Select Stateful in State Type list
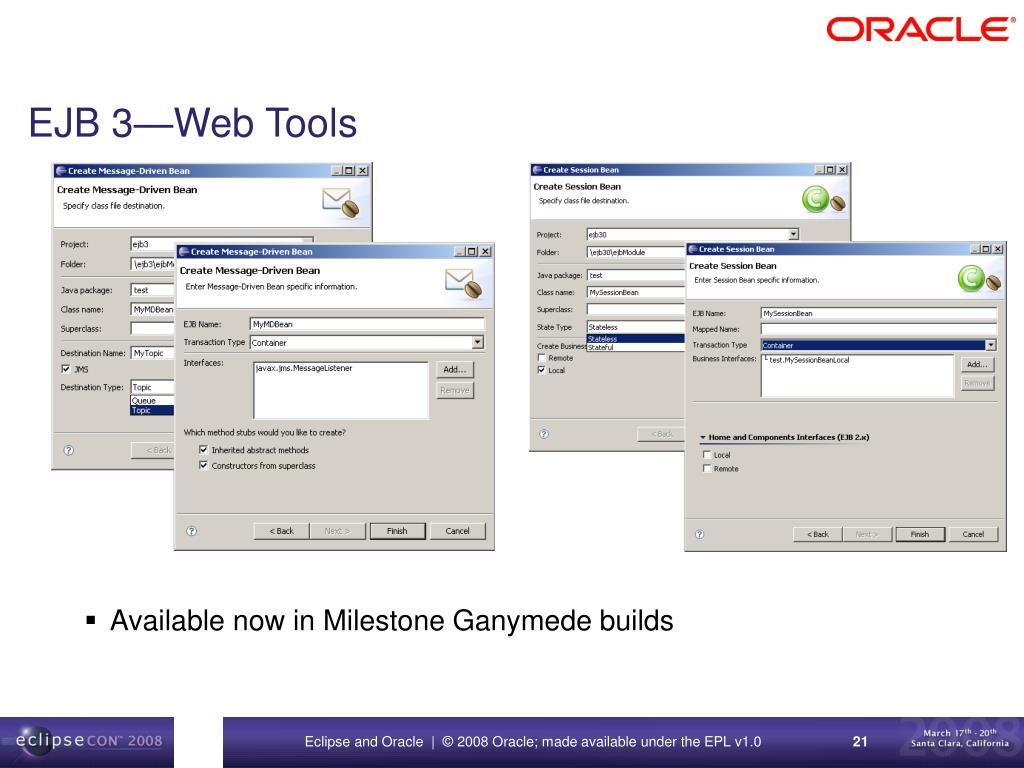1024x768 pixels. point(635,347)
